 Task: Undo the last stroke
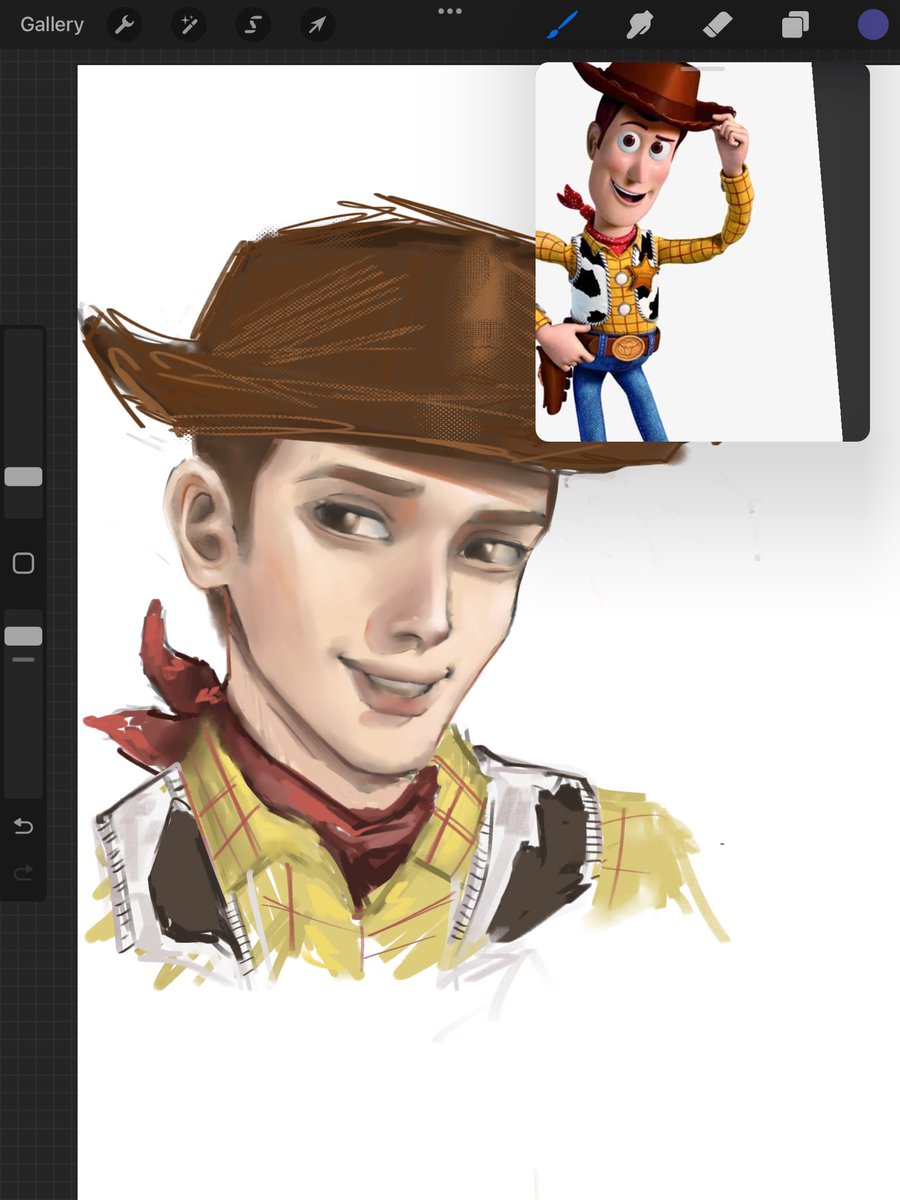click(23, 827)
